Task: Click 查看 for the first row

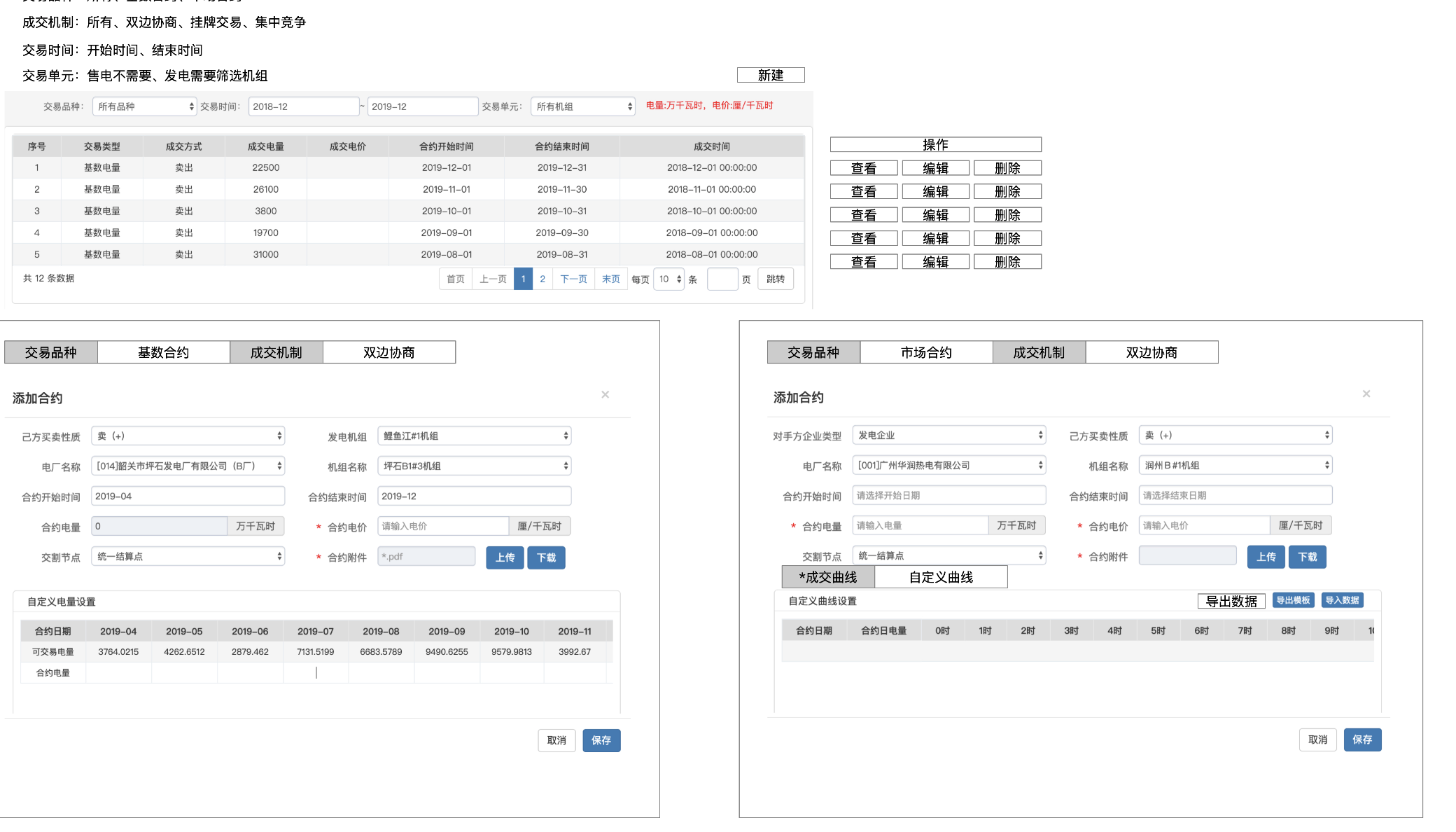Action: 864,168
